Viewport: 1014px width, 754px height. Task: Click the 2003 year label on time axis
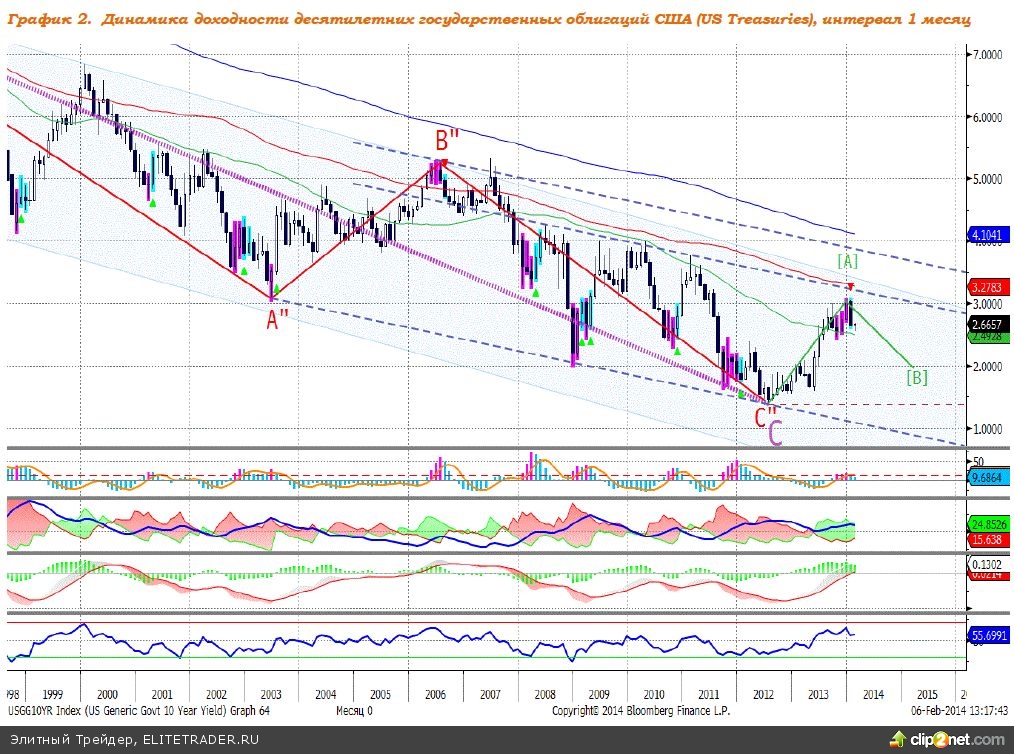click(270, 694)
